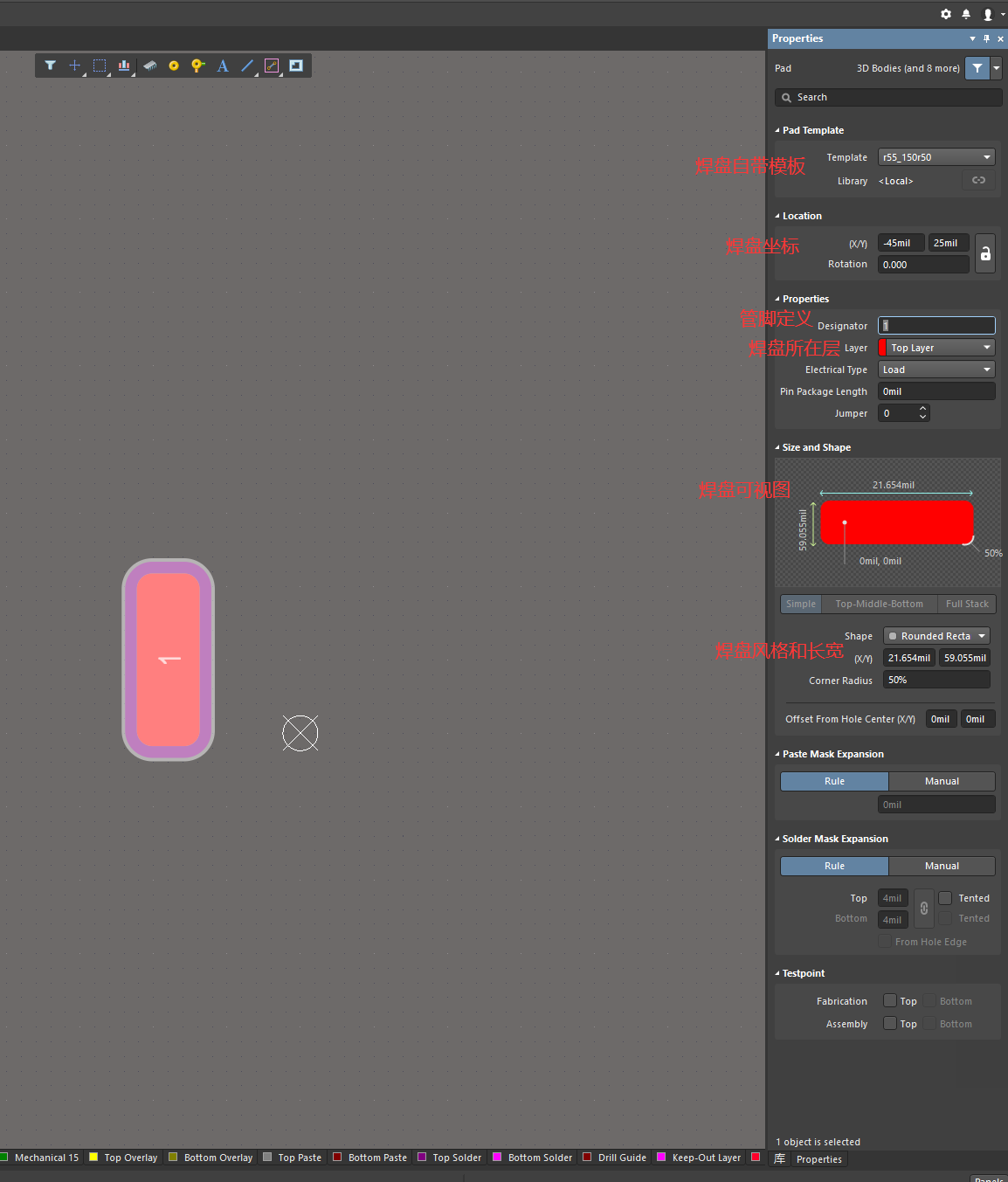The height and width of the screenshot is (1182, 1008).
Task: Select the Place String text tool
Action: coord(223,66)
